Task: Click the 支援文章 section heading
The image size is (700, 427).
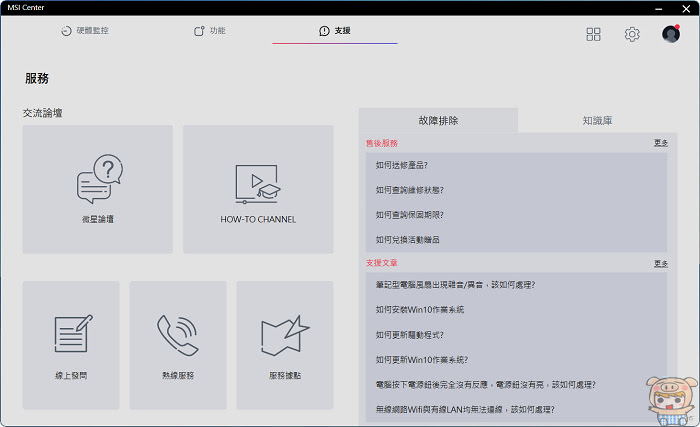Action: (382, 263)
